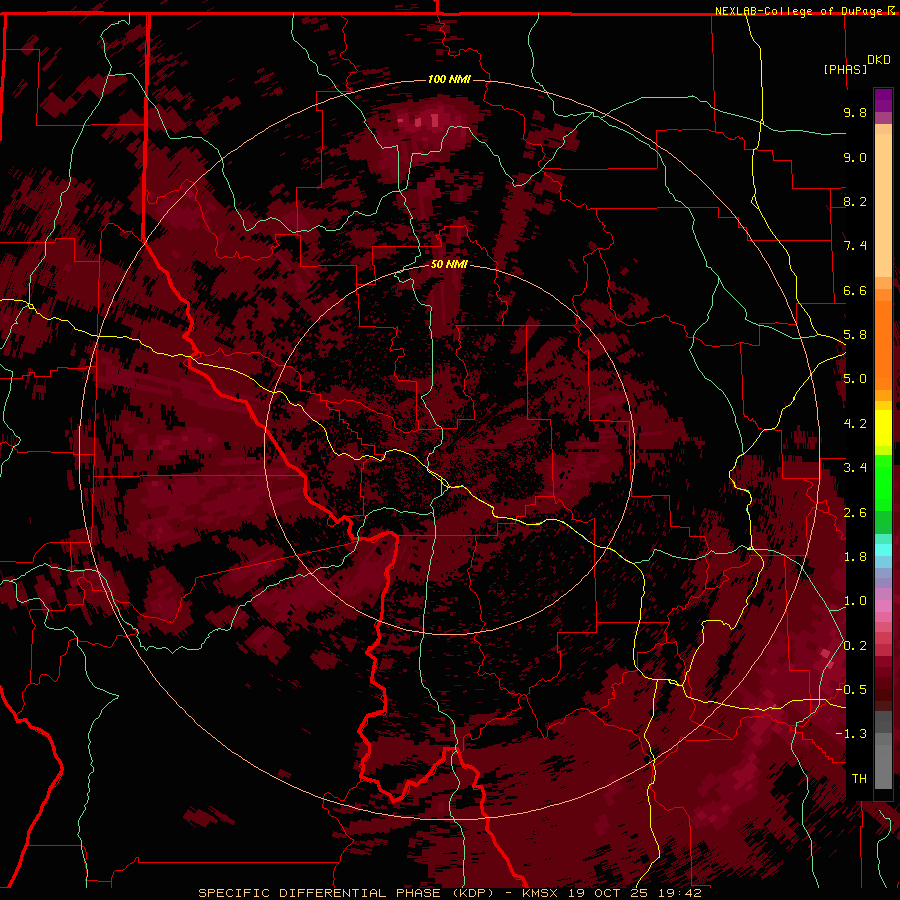Click the 0.2 scale value
The width and height of the screenshot is (900, 900).
(855, 646)
